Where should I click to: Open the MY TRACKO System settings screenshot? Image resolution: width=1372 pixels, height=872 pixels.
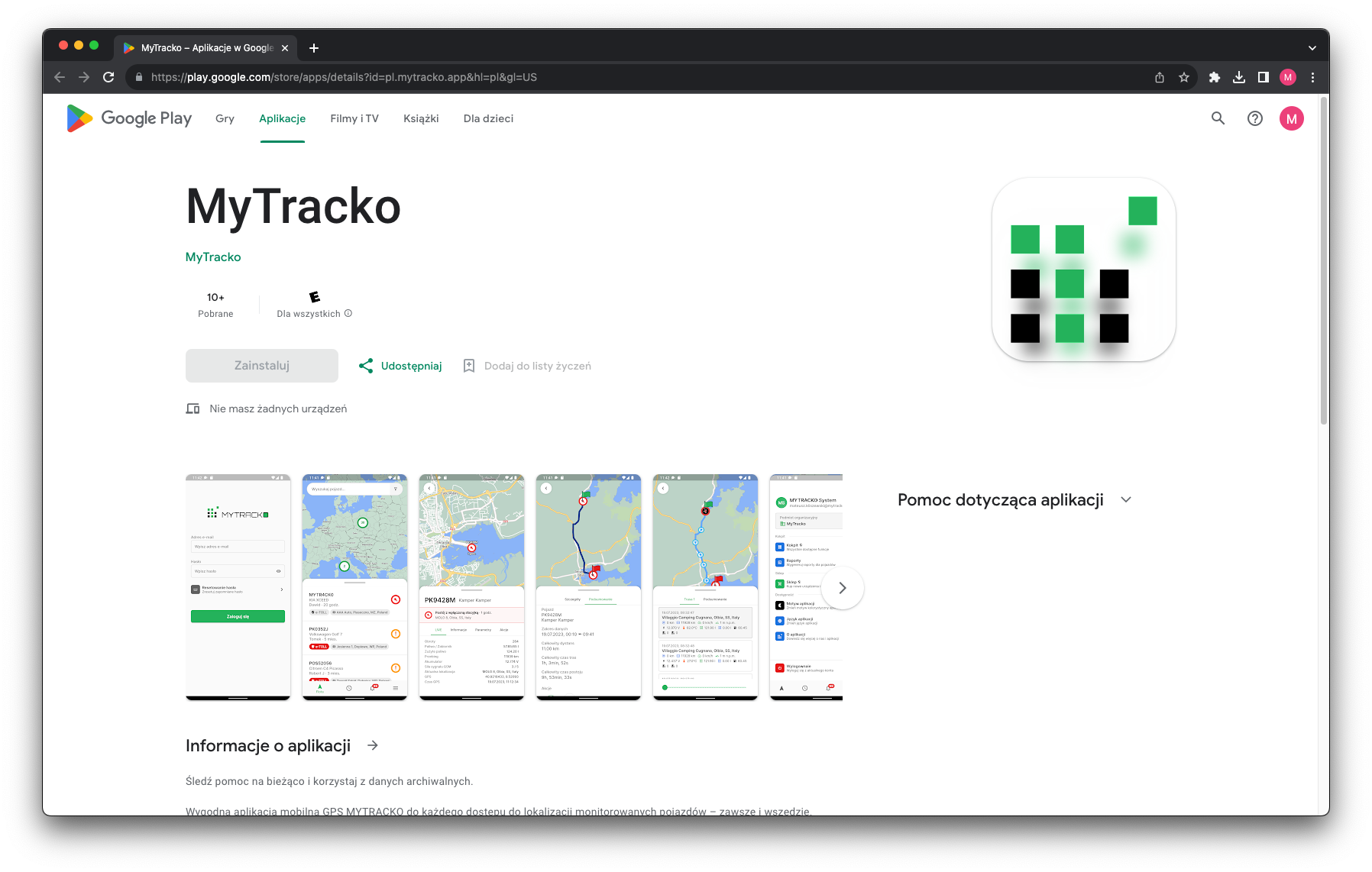806,587
